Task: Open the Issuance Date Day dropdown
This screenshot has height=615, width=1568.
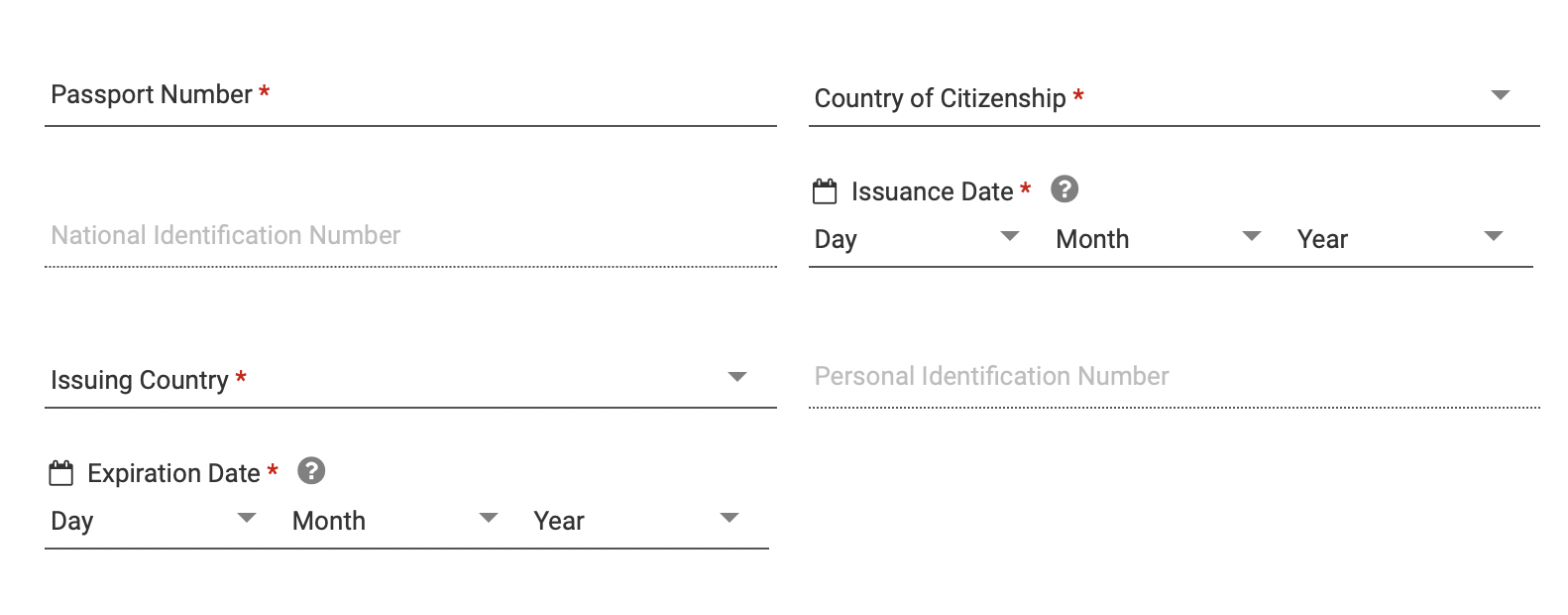Action: pyautogui.click(x=917, y=239)
